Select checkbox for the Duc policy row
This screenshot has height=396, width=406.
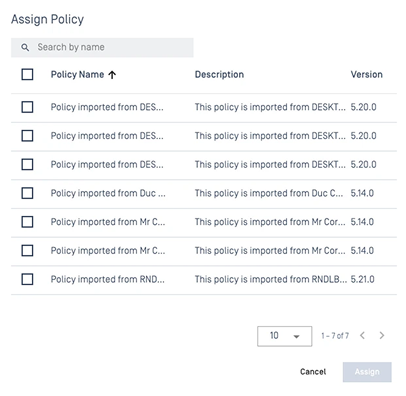(27, 193)
